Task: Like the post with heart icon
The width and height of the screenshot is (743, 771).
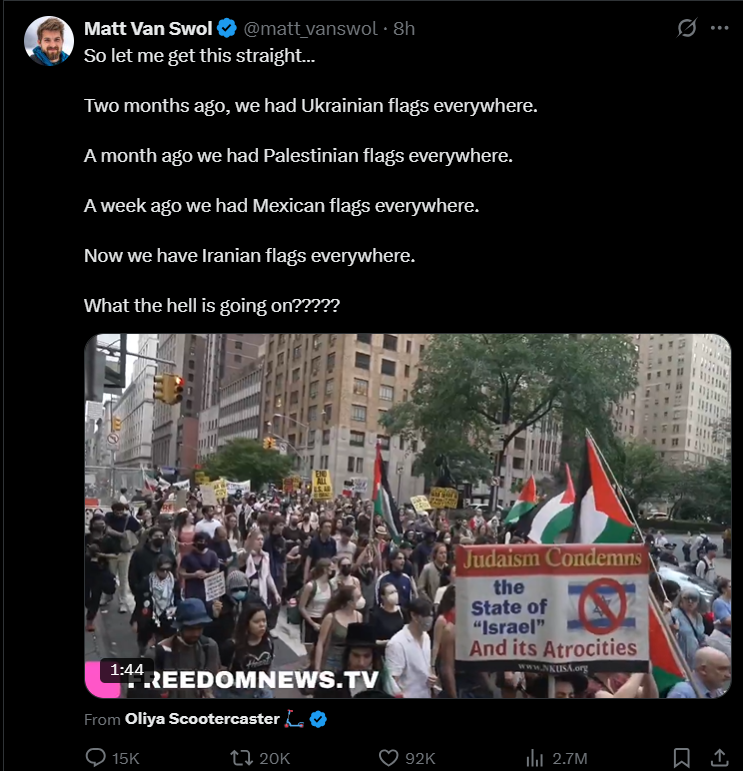Action: pyautogui.click(x=388, y=758)
